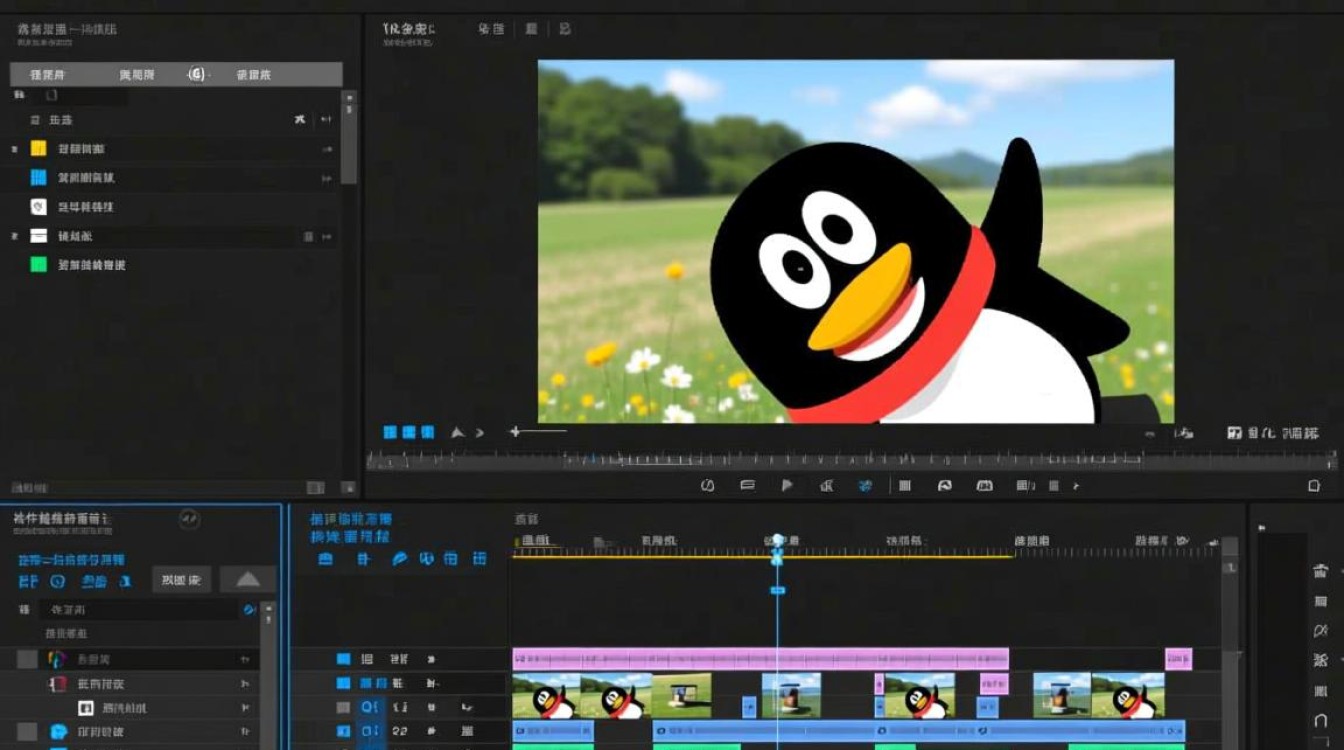
Task: Click the multicolored icon in the lower-left list
Action: point(57,659)
